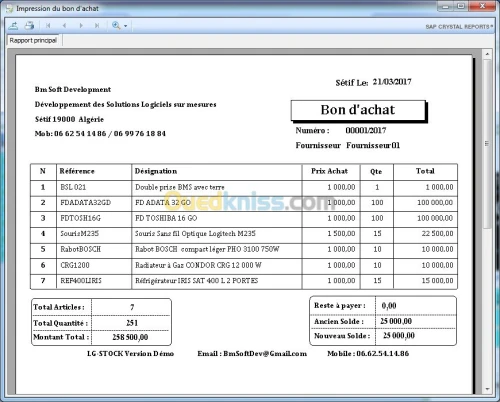Image resolution: width=500 pixels, height=402 pixels.
Task: Click the footer 'Mobile : 06.62.54.14.86'
Action: pos(368,354)
